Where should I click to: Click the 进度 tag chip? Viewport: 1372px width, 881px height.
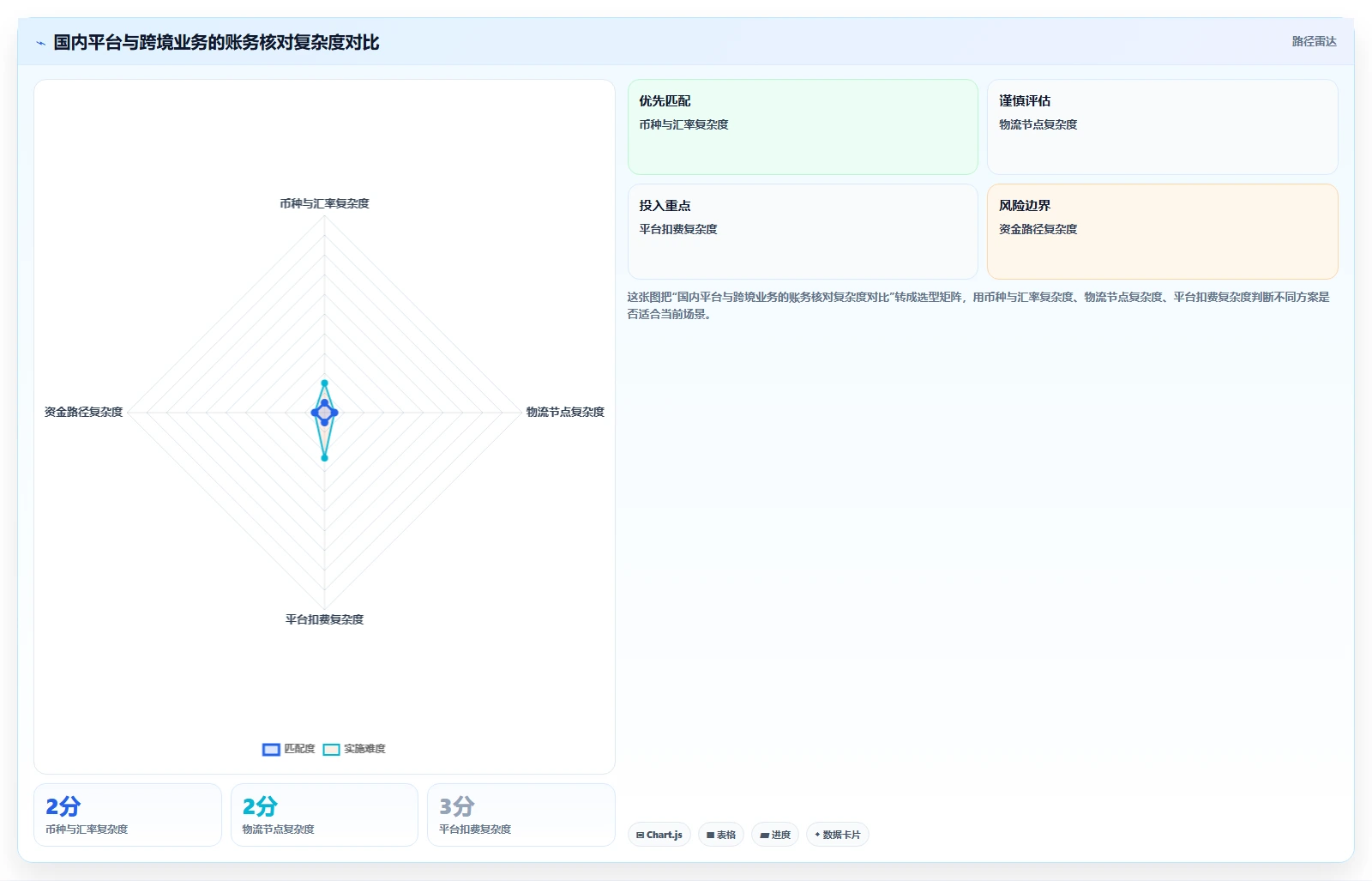tap(775, 835)
